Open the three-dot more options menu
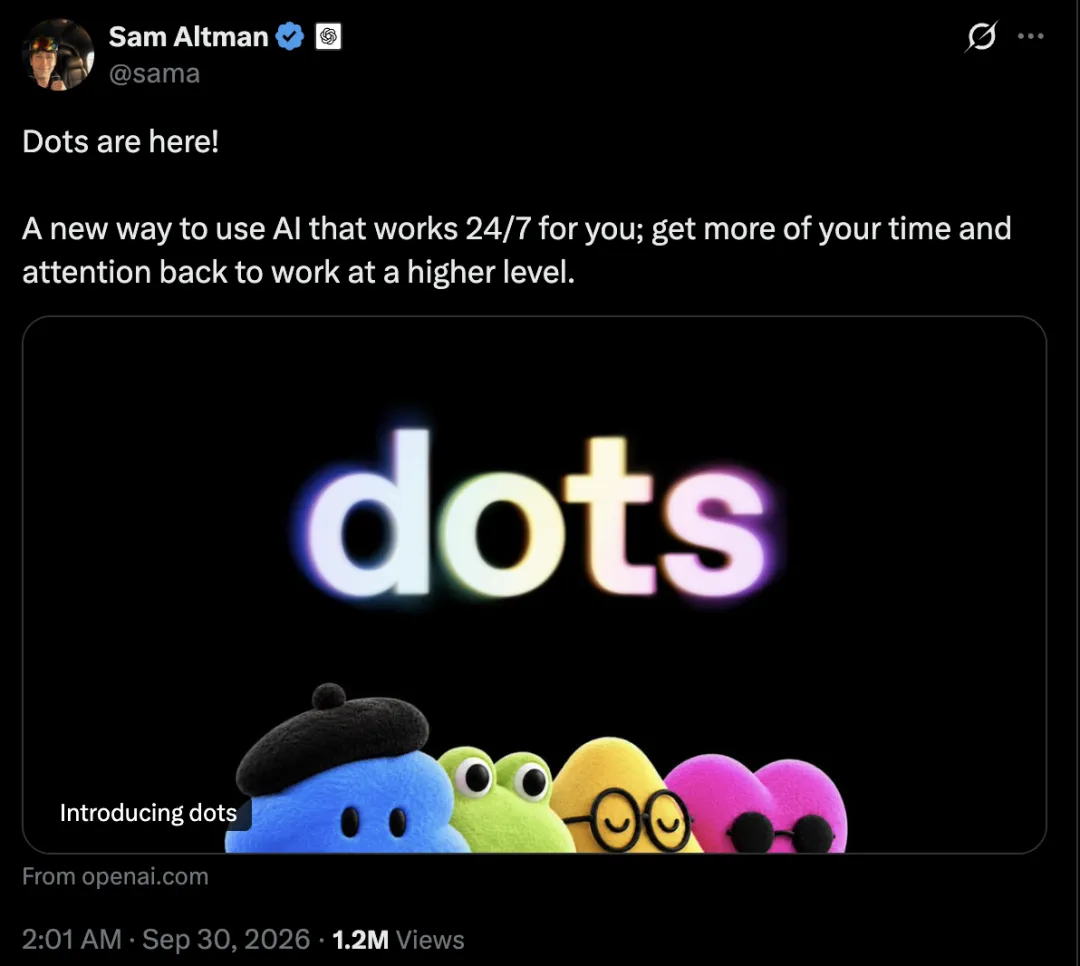The image size is (1080, 966). (1030, 36)
